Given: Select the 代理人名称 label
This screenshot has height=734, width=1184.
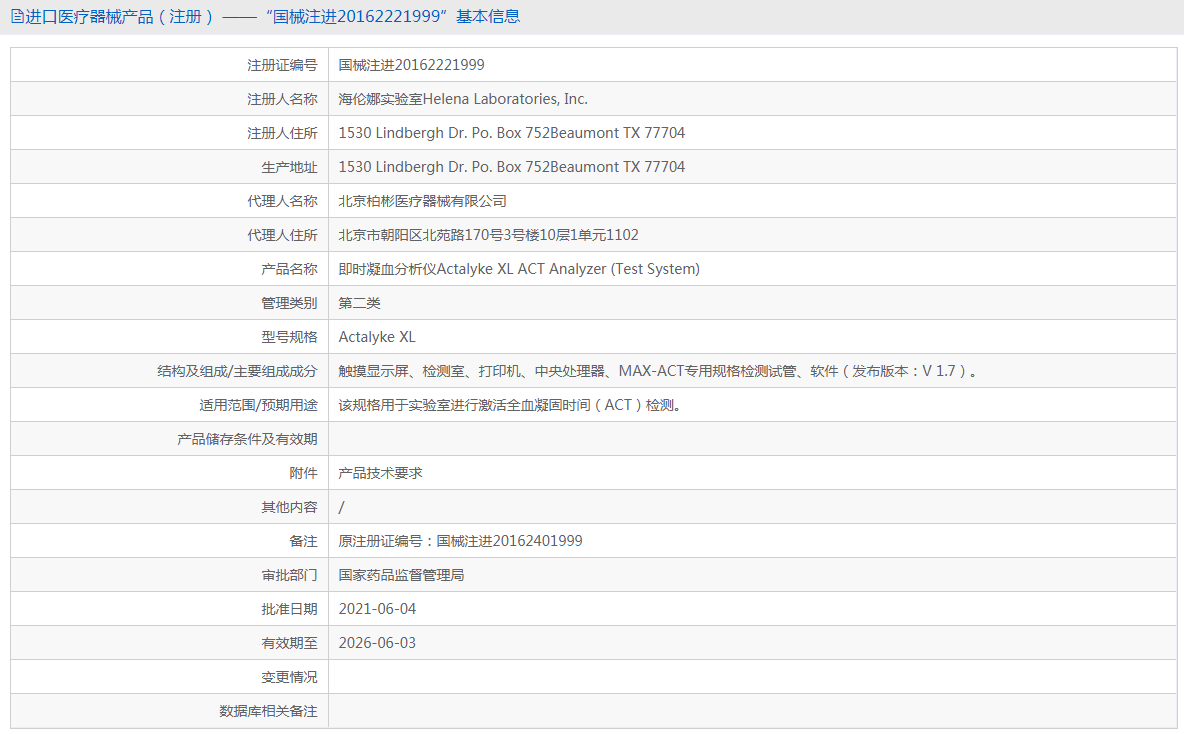Looking at the screenshot, I should click(282, 202).
